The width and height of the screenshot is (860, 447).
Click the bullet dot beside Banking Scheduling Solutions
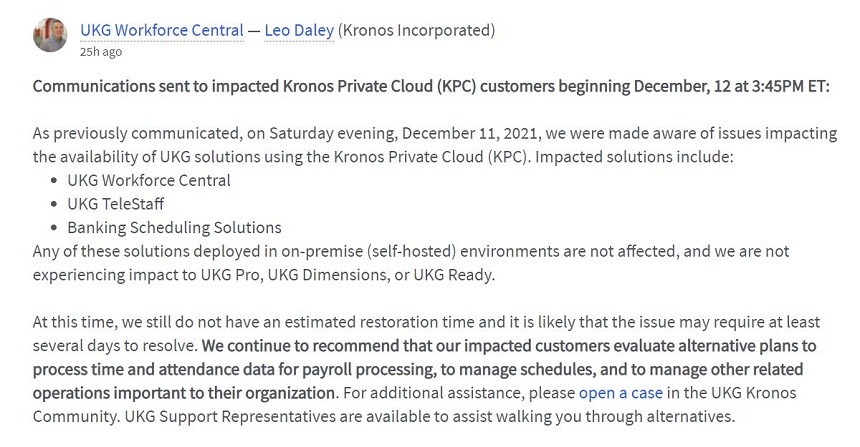click(54, 228)
